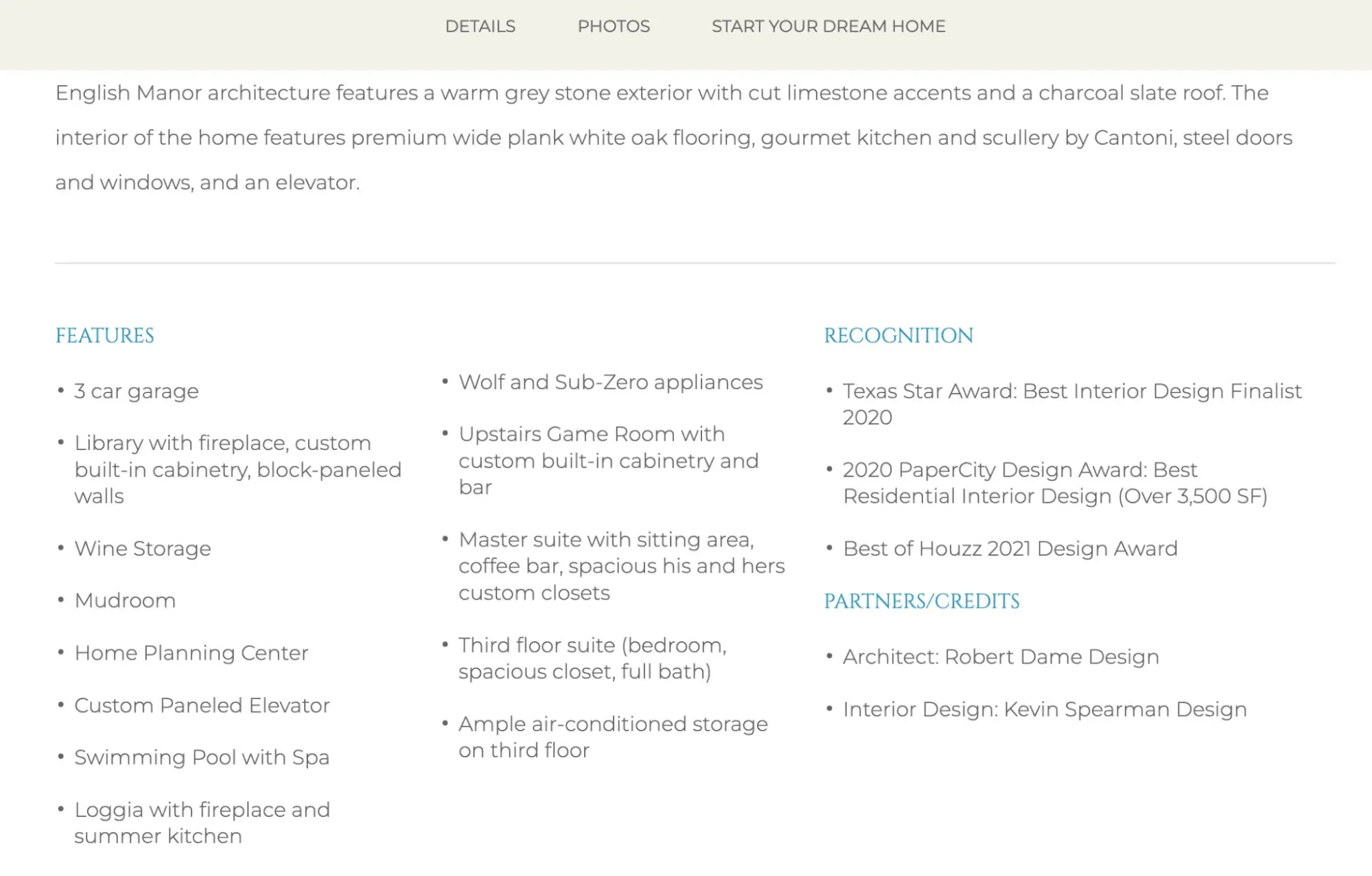Switch to the PHOTOS section
The image size is (1372, 876).
tap(613, 26)
